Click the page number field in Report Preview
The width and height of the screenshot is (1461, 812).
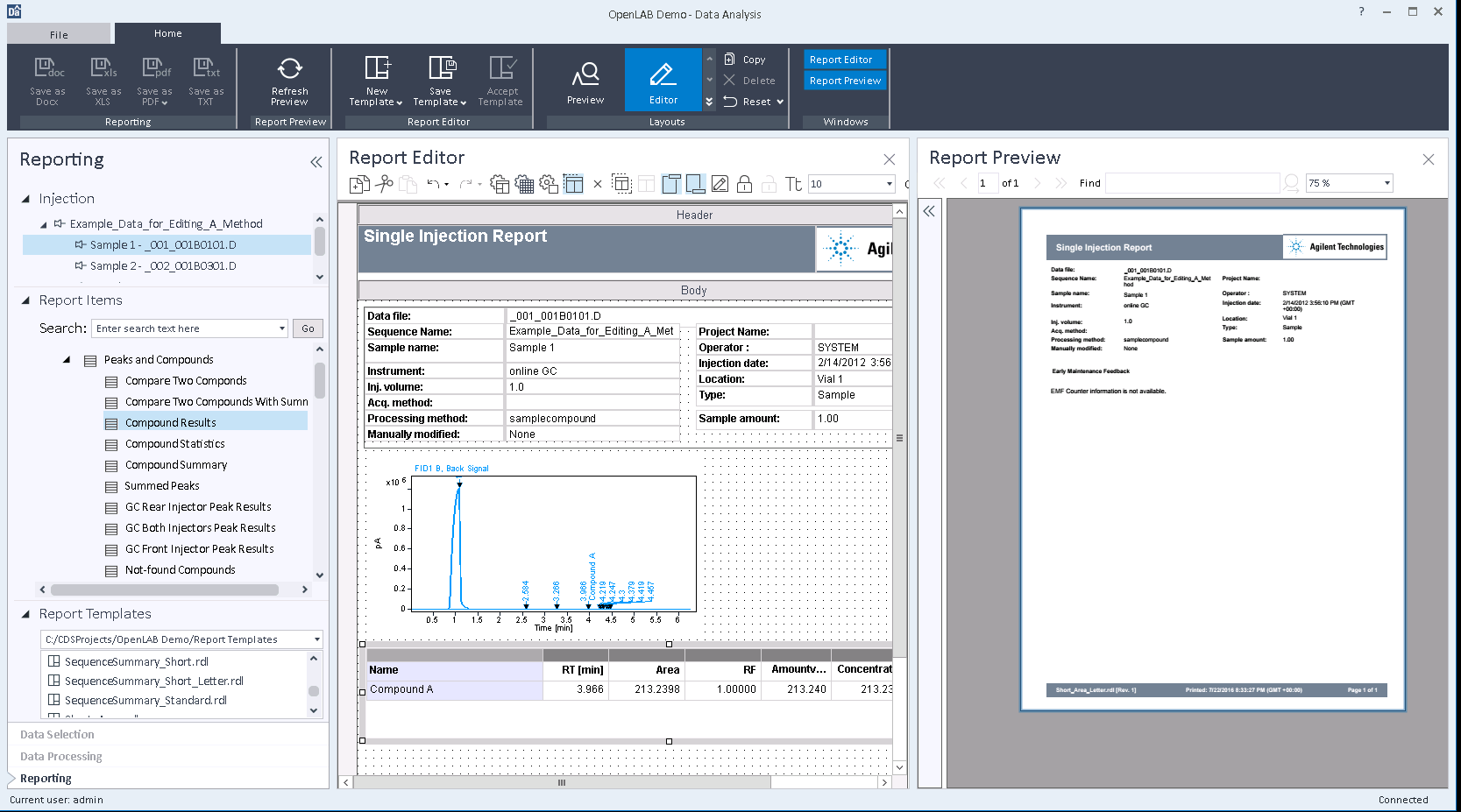click(984, 182)
